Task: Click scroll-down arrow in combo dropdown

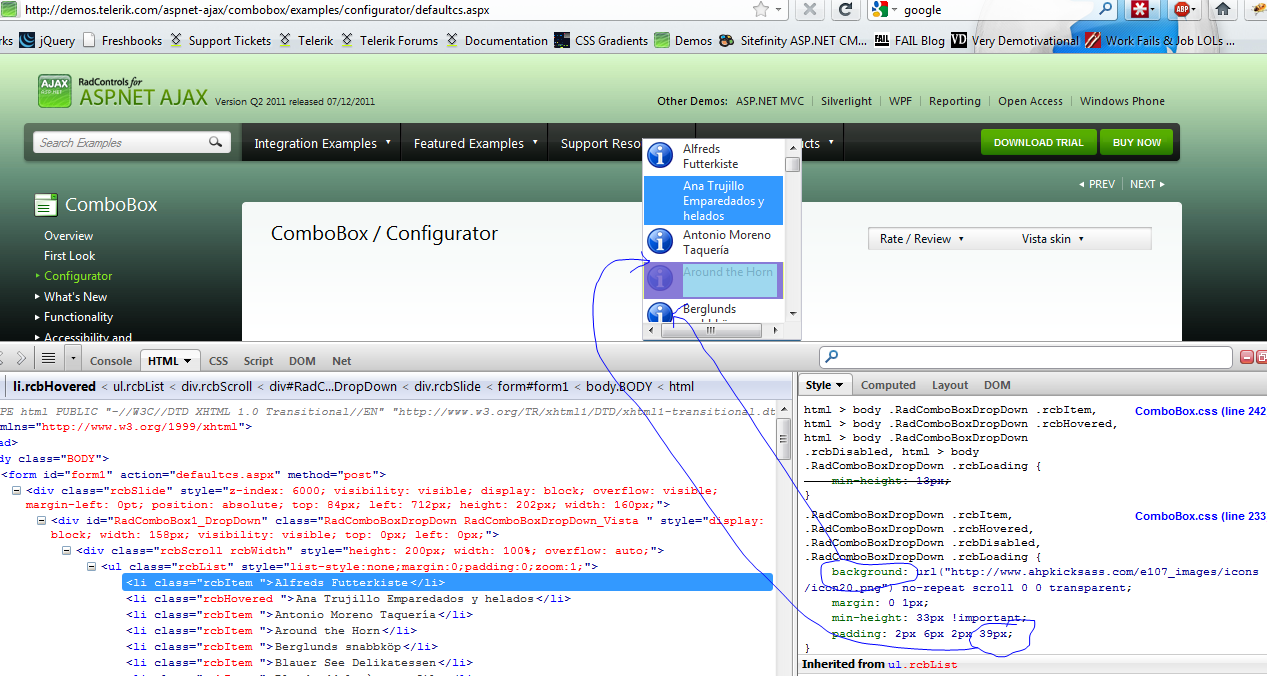Action: tap(793, 314)
